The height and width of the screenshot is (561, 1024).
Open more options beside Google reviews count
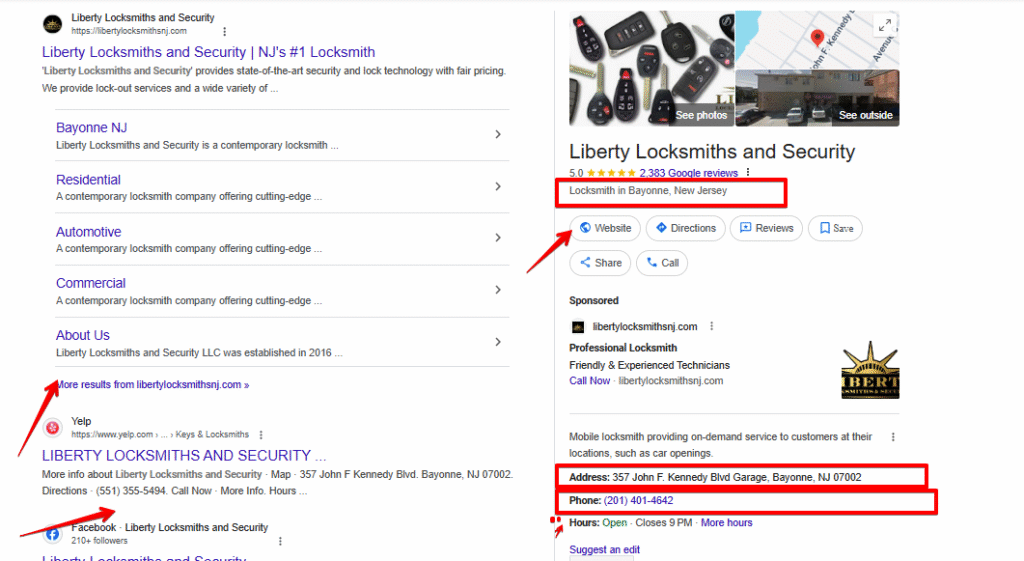(x=748, y=172)
